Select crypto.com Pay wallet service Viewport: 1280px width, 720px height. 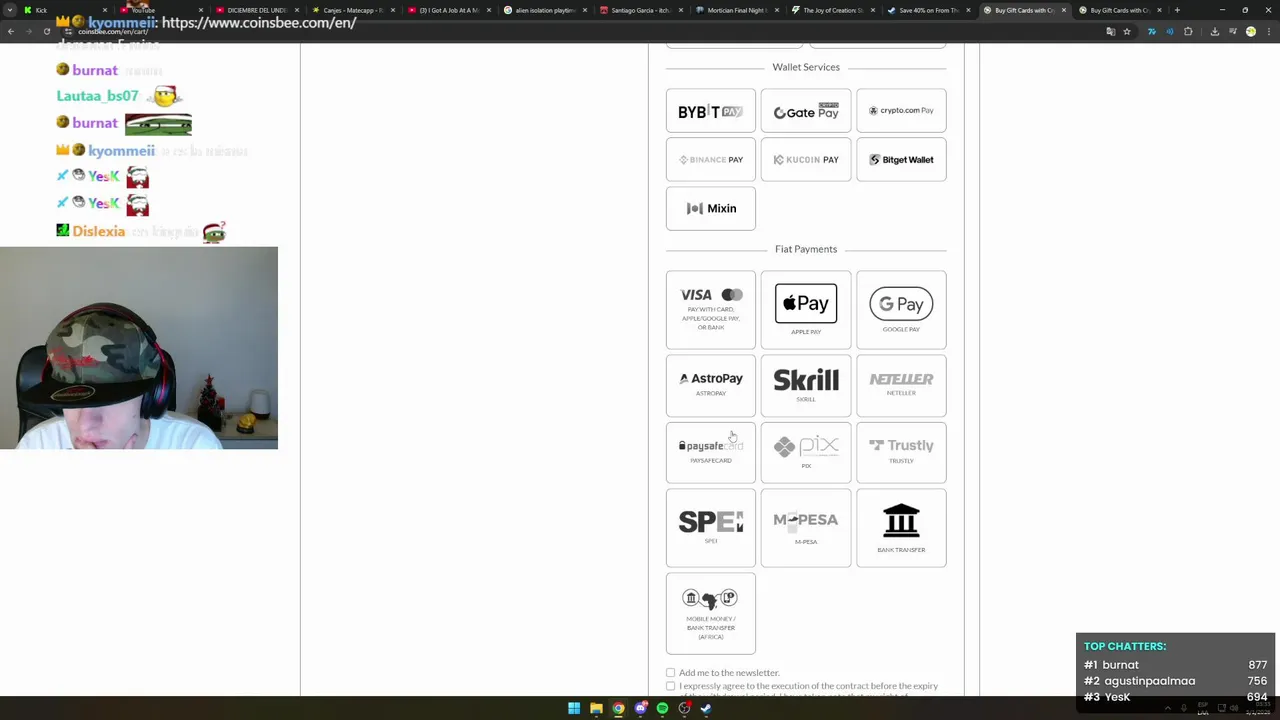click(901, 111)
